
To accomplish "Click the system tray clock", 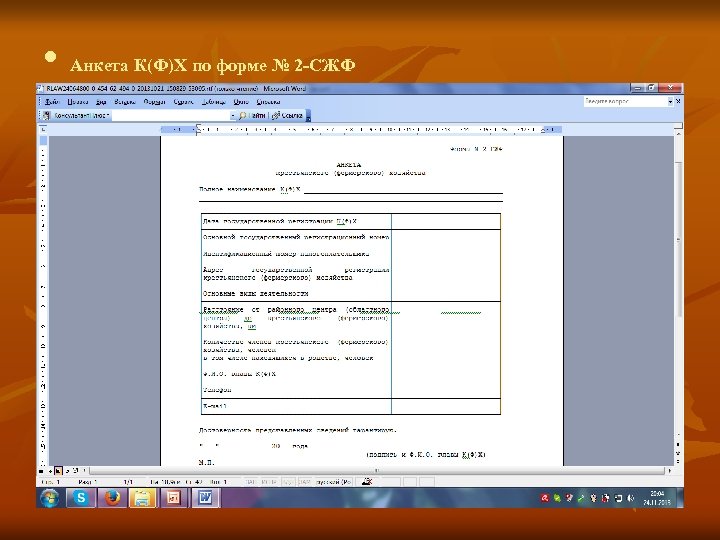I will click(657, 498).
